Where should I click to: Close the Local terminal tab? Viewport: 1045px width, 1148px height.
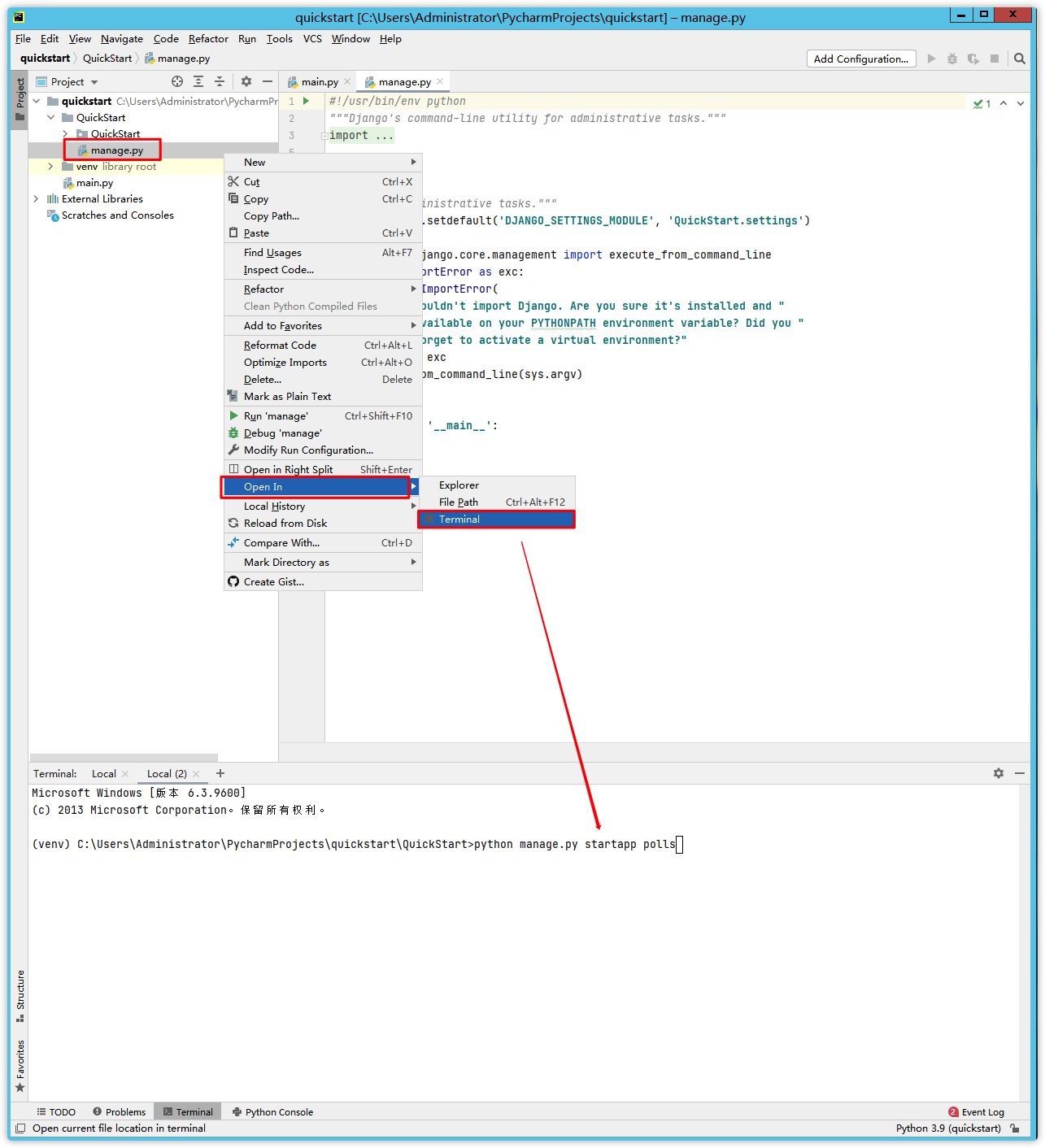click(125, 774)
